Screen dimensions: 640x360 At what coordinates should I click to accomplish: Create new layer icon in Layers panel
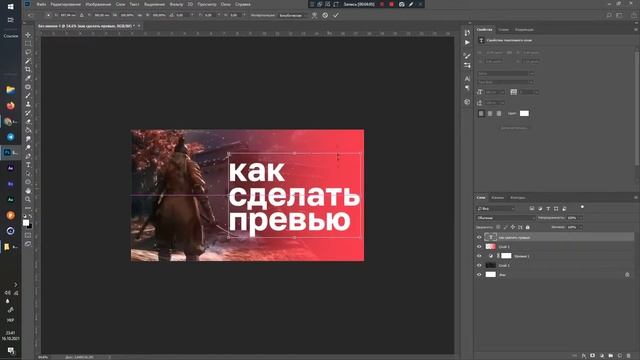(619, 356)
